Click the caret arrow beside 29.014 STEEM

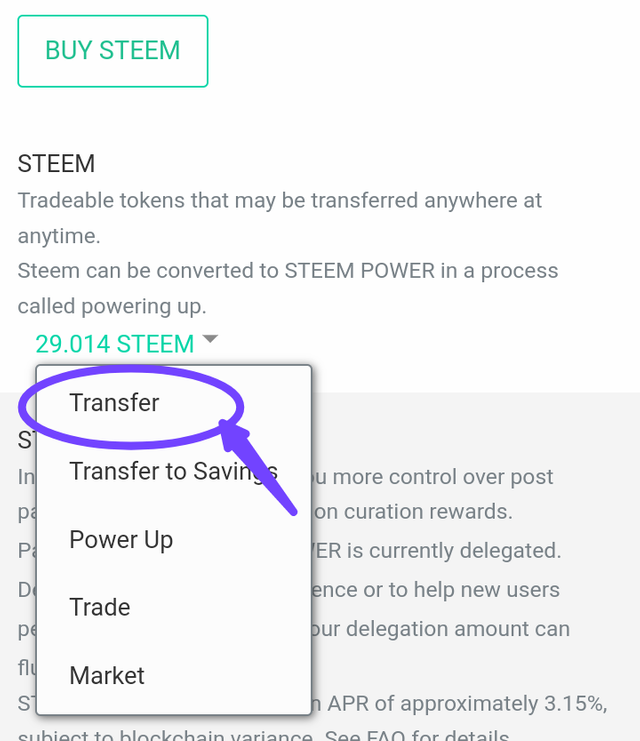[210, 340]
